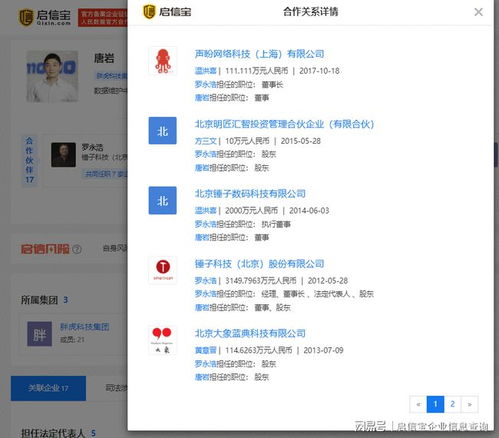
Task: Click 黄章晋 link under 北京大象蓝典科技
Action: (206, 350)
